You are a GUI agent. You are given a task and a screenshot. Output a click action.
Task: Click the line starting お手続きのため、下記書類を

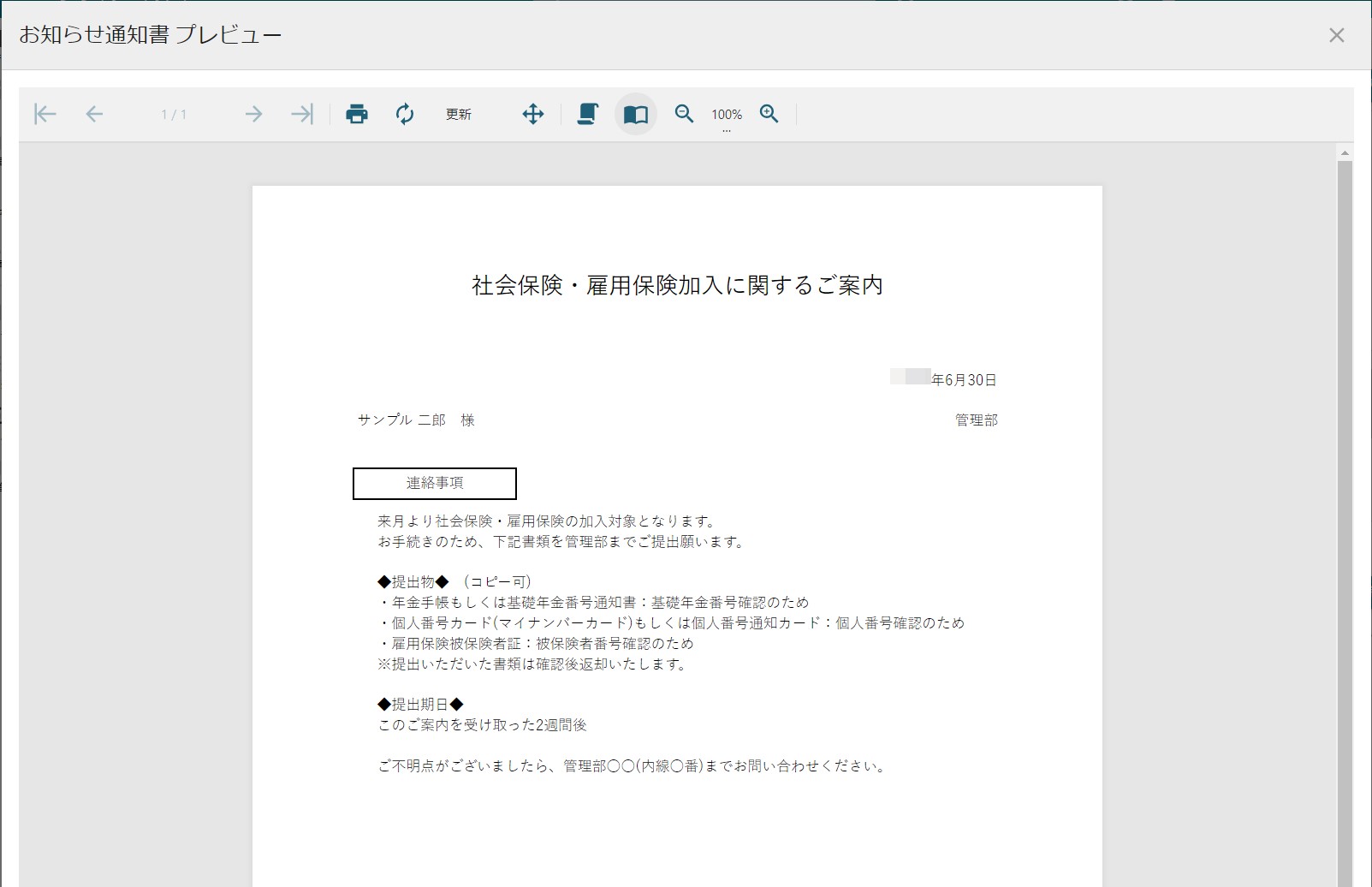coord(563,541)
